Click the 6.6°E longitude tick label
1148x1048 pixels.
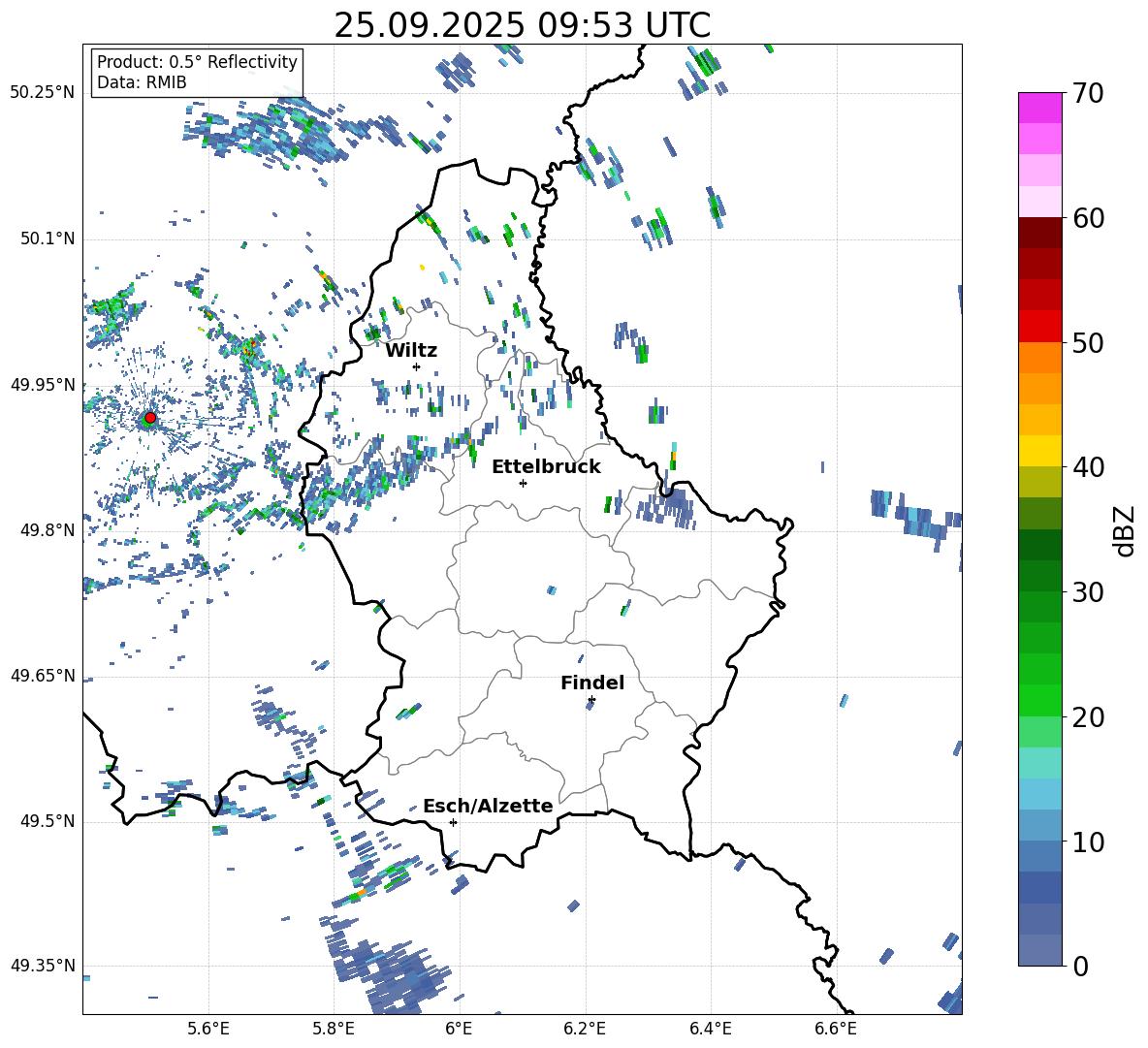click(x=836, y=1029)
